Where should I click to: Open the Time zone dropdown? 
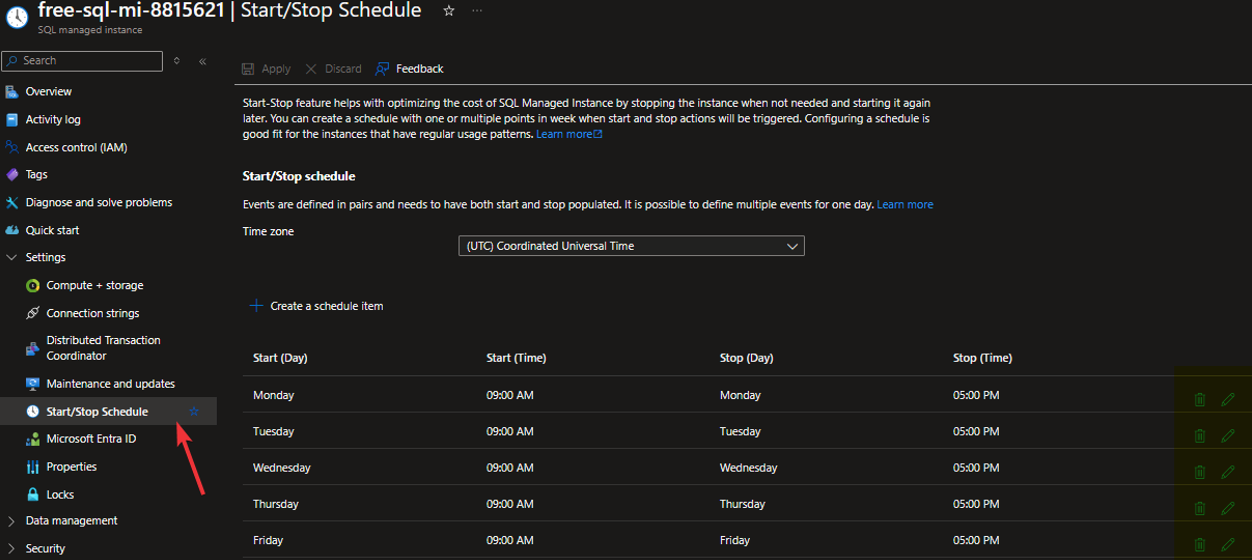631,246
